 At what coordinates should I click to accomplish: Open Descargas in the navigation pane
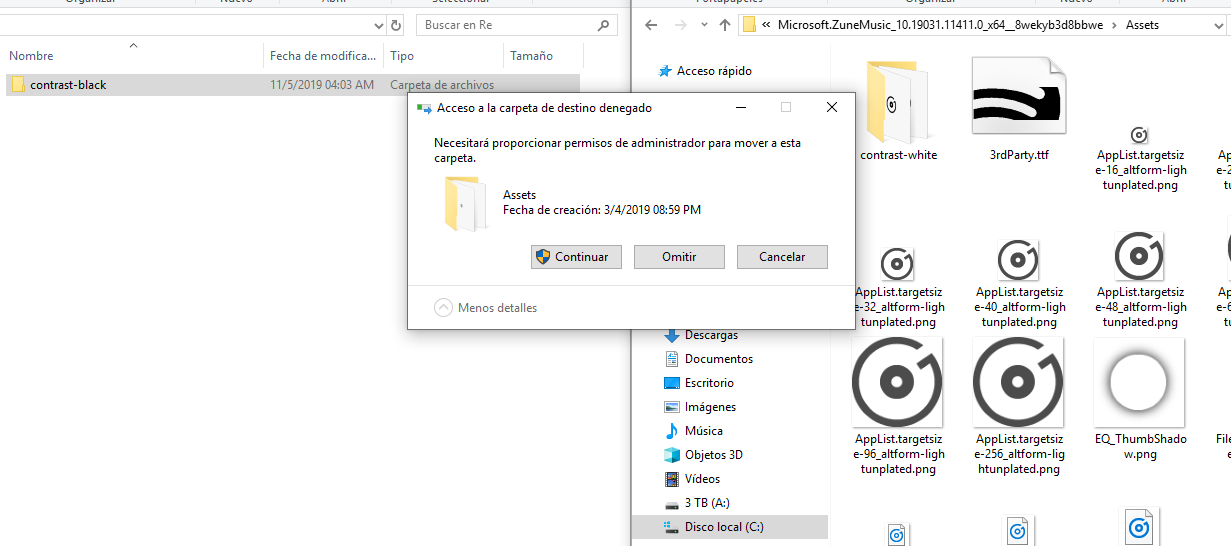tap(712, 335)
